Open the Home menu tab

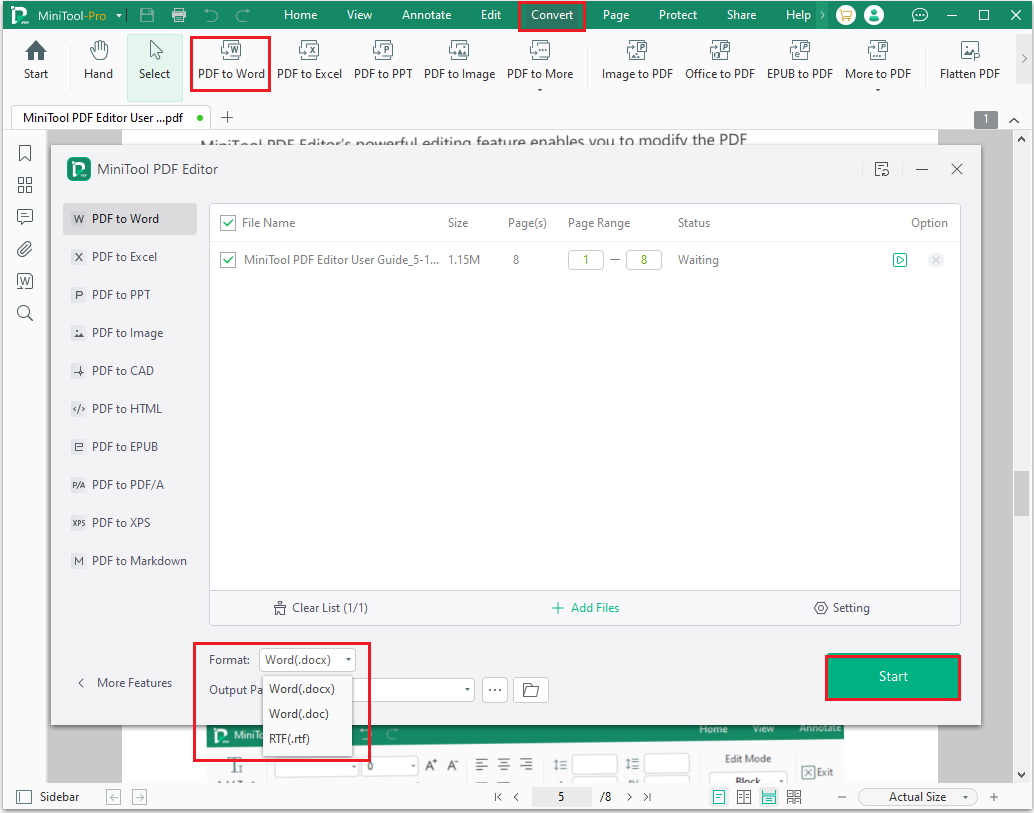(301, 15)
